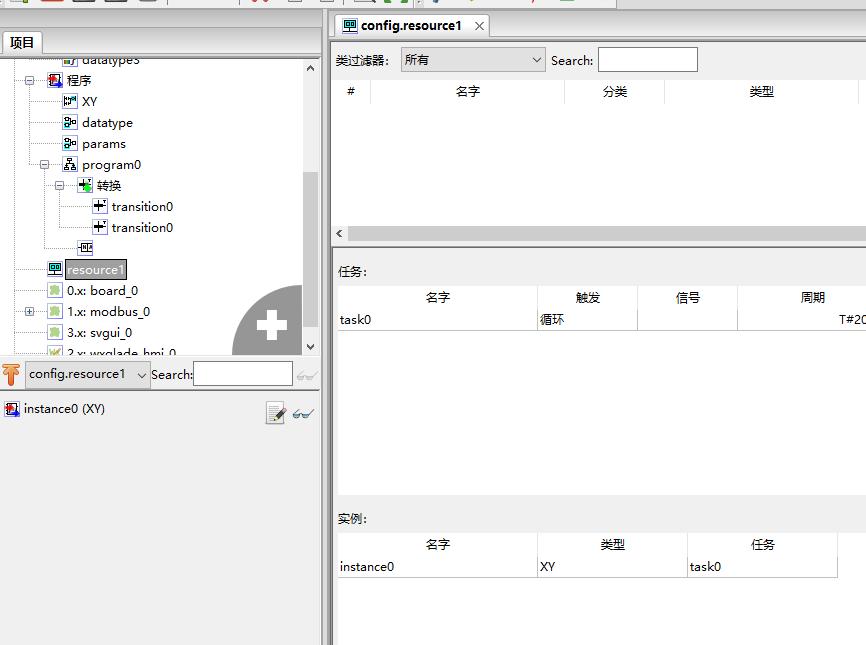Screen dimensions: 866x645
Task: Collapse the 转换 transitions node
Action: click(x=59, y=185)
